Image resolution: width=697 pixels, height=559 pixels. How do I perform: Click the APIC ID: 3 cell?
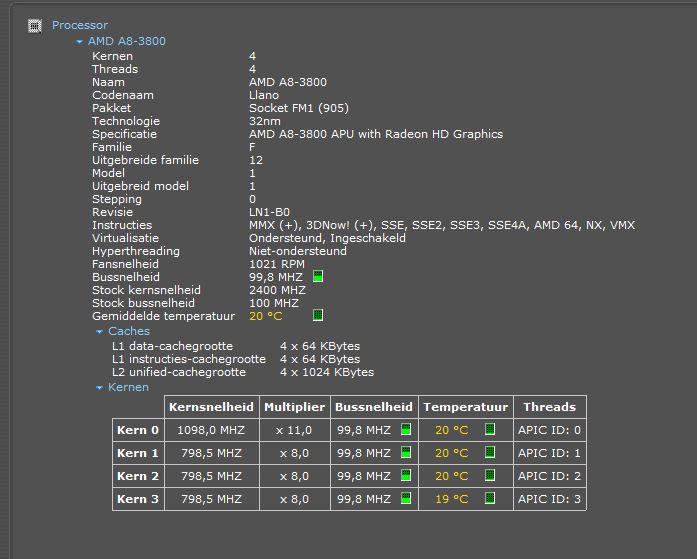(549, 499)
